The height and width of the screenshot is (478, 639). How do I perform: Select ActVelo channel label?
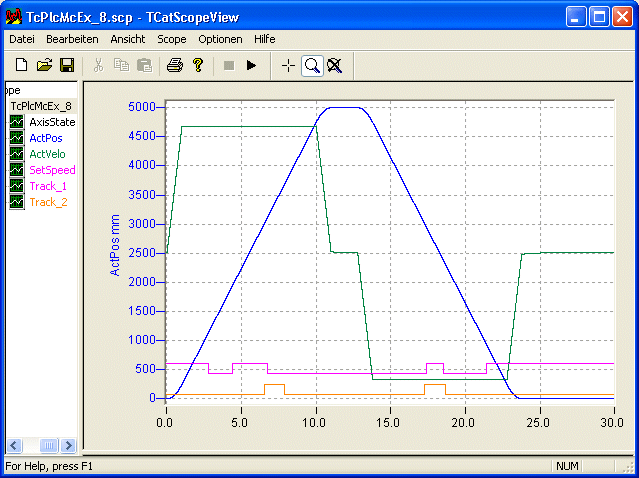click(x=47, y=154)
